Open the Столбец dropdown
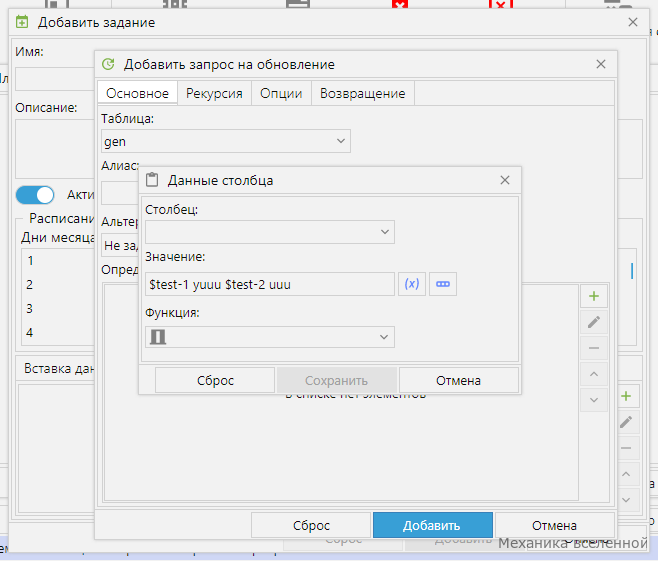The height and width of the screenshot is (561, 658). tap(270, 232)
